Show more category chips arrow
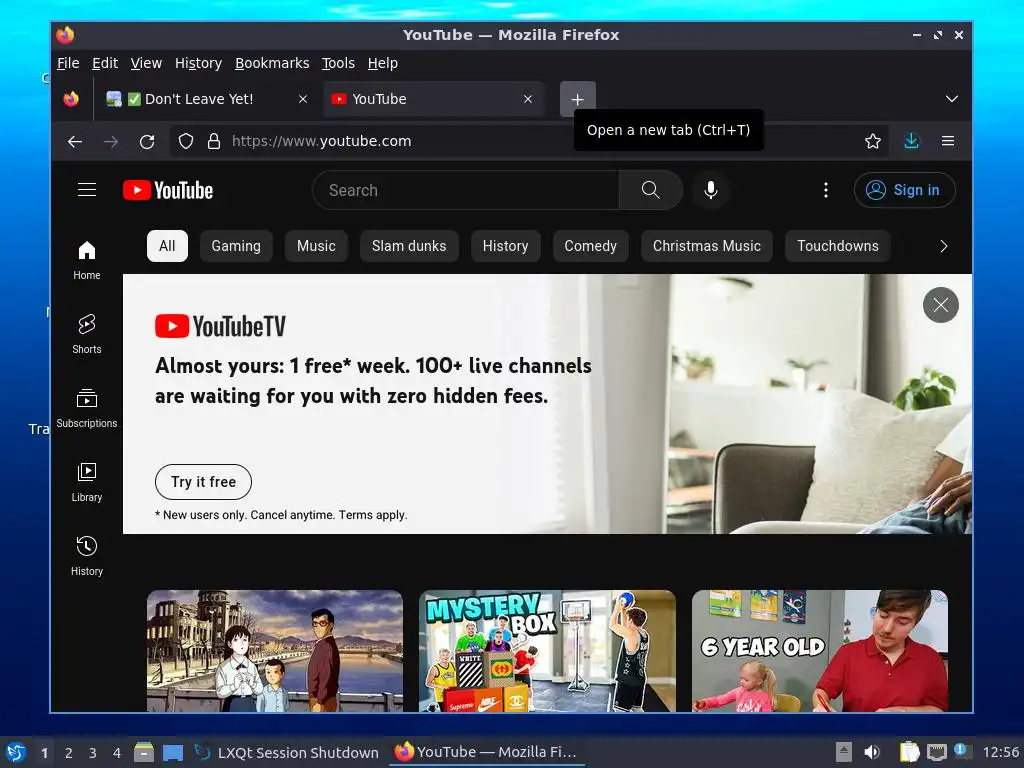The width and height of the screenshot is (1024, 768). 943,246
